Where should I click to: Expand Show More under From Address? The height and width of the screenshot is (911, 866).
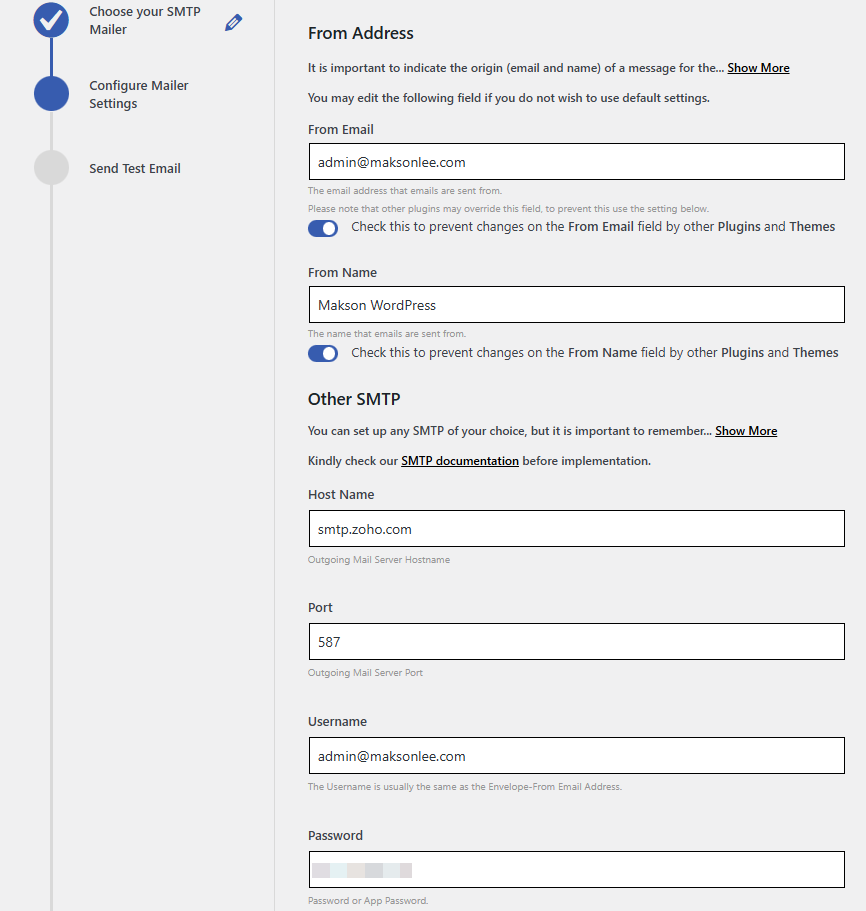(x=758, y=68)
